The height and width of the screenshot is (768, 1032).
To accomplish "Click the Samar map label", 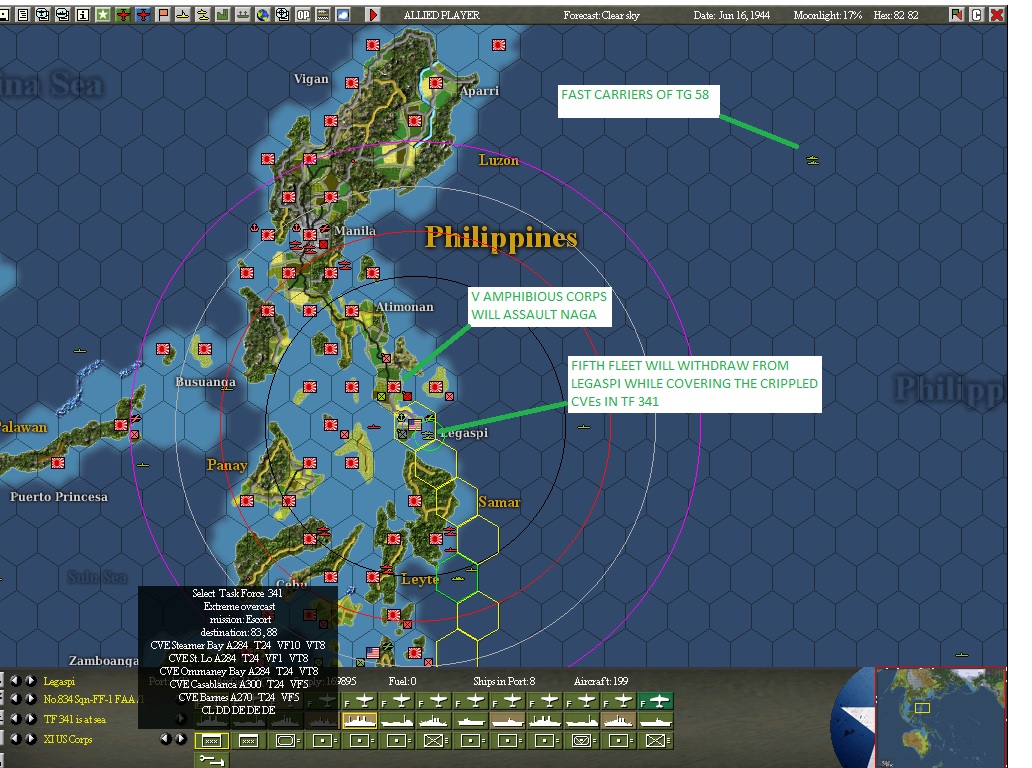I will pyautogui.click(x=500, y=502).
